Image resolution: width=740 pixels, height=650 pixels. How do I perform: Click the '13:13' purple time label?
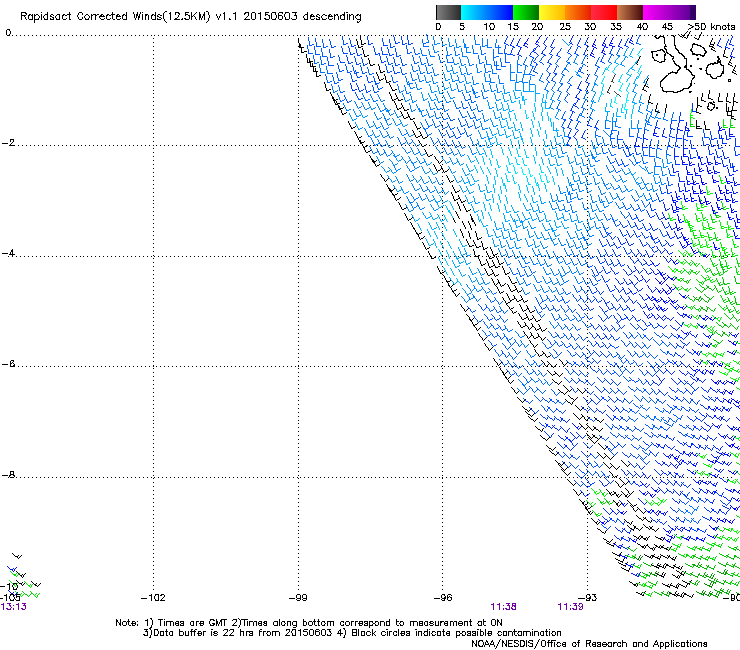pos(14,607)
